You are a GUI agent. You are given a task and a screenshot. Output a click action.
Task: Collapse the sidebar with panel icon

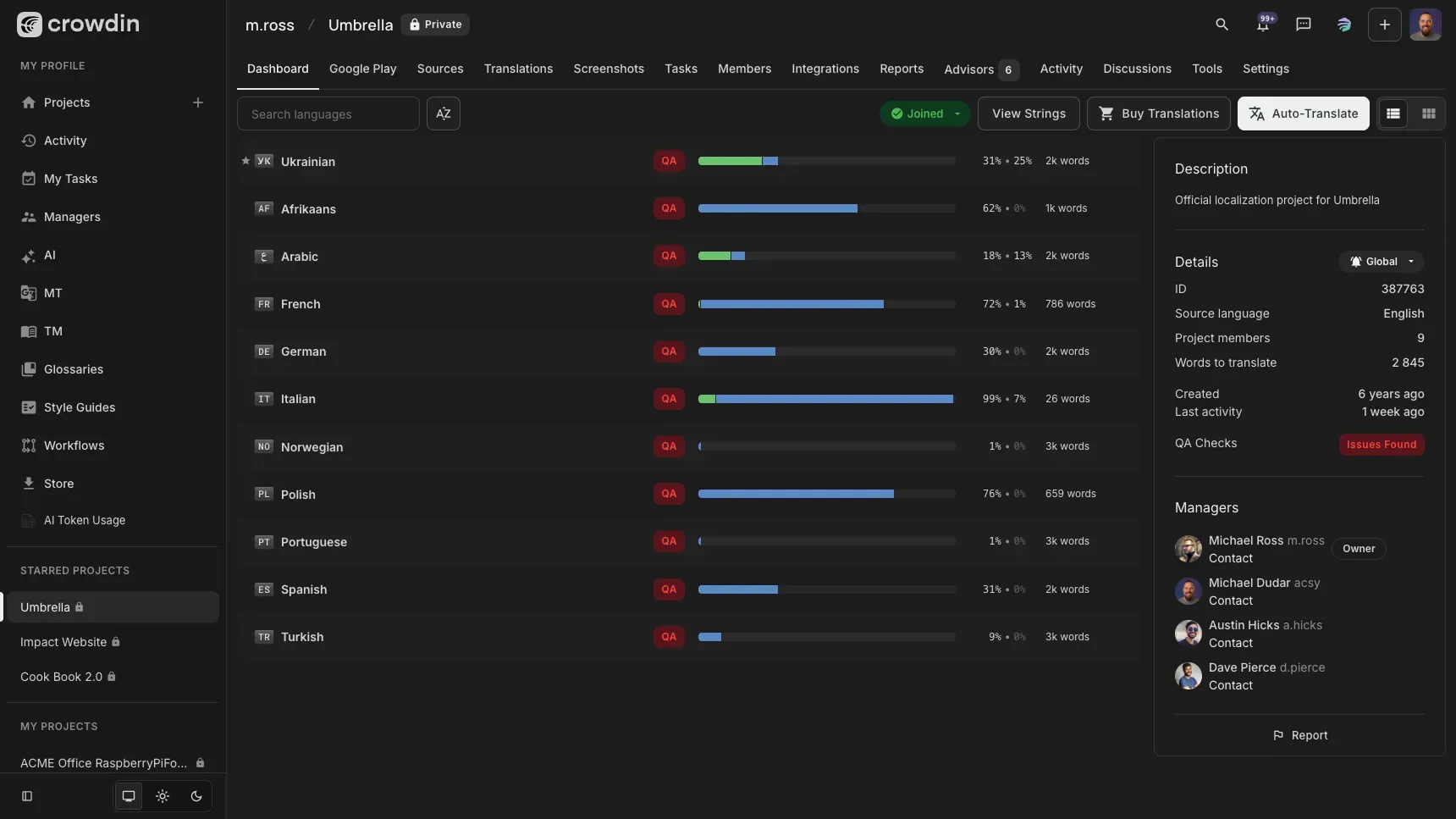click(x=27, y=796)
